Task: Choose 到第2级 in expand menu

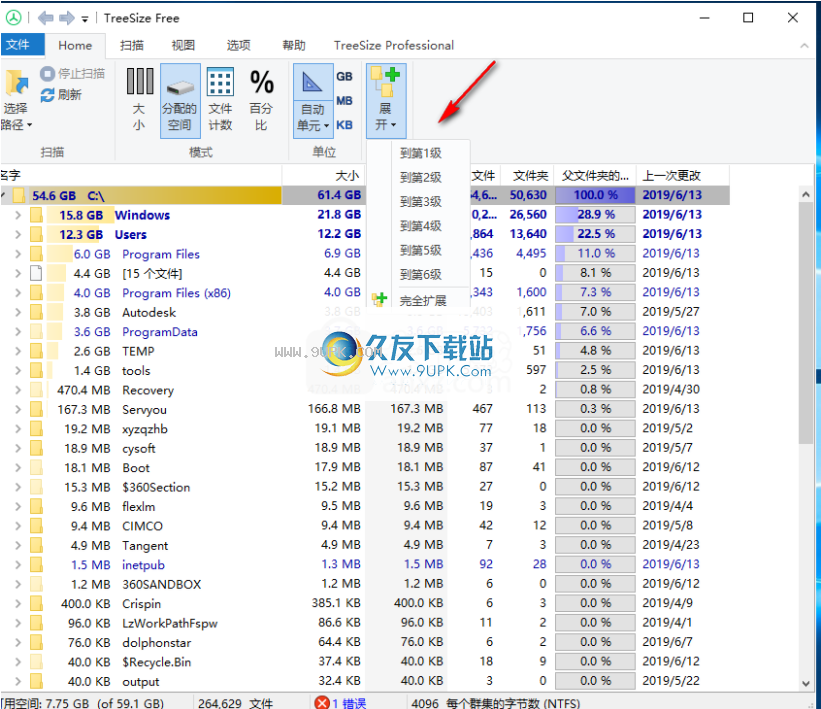Action: coord(420,178)
